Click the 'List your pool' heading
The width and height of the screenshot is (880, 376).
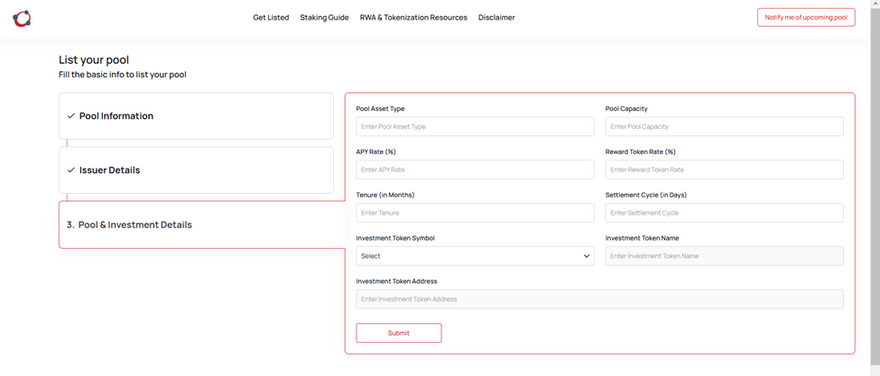(x=94, y=60)
